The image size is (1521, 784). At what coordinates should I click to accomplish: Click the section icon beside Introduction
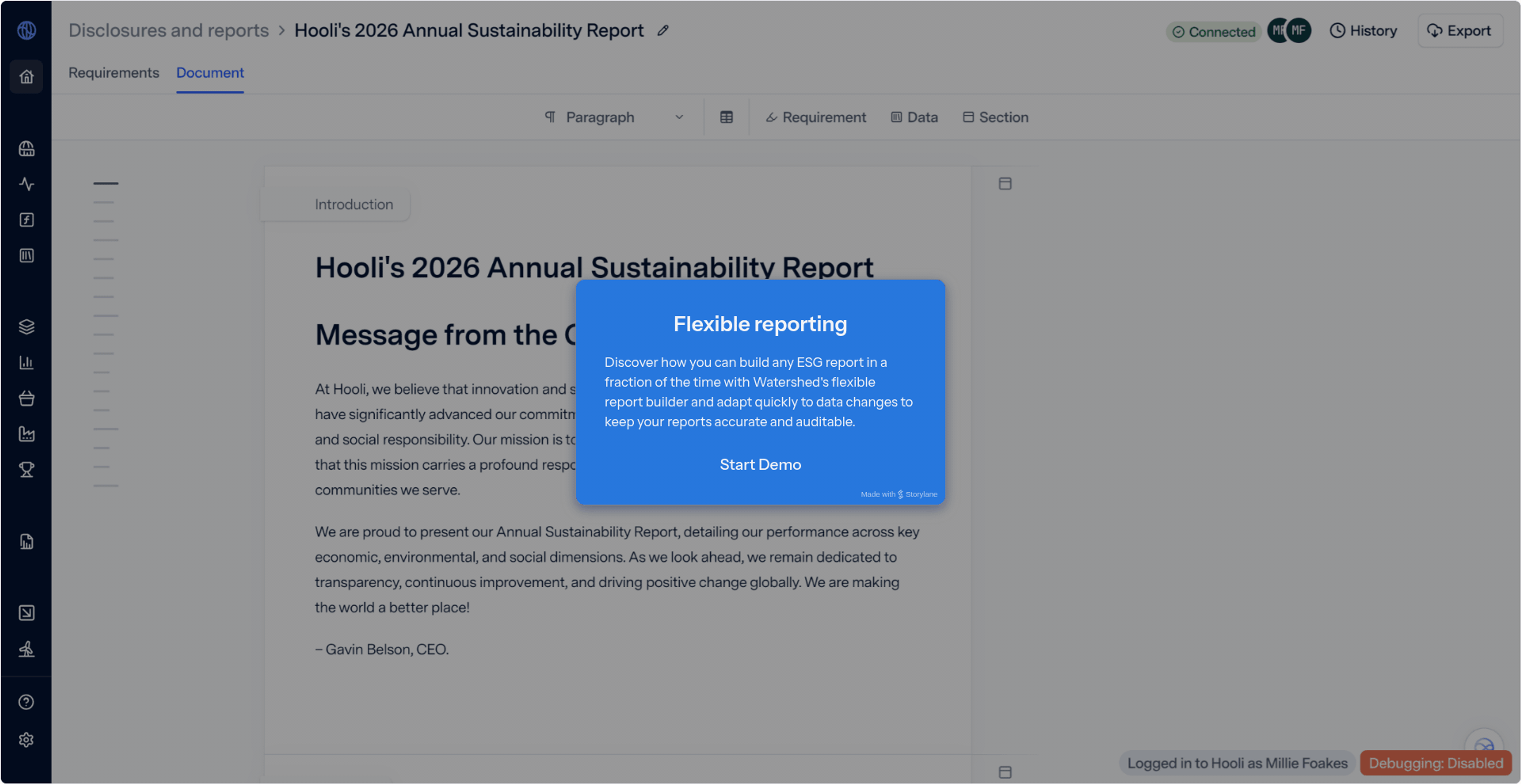(x=1005, y=184)
